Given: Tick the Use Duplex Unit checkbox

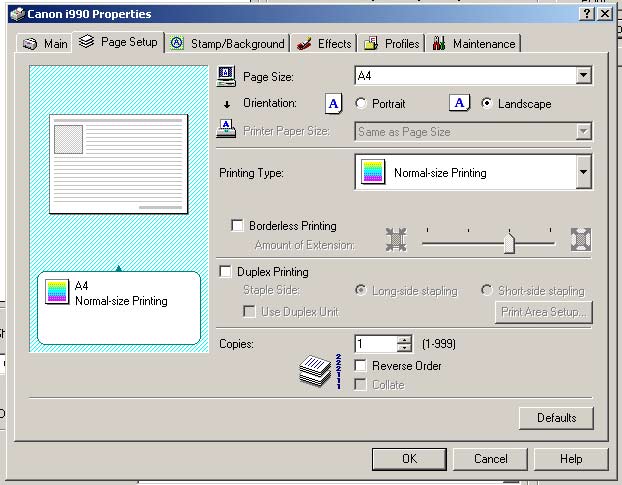Looking at the screenshot, I should coord(249,312).
